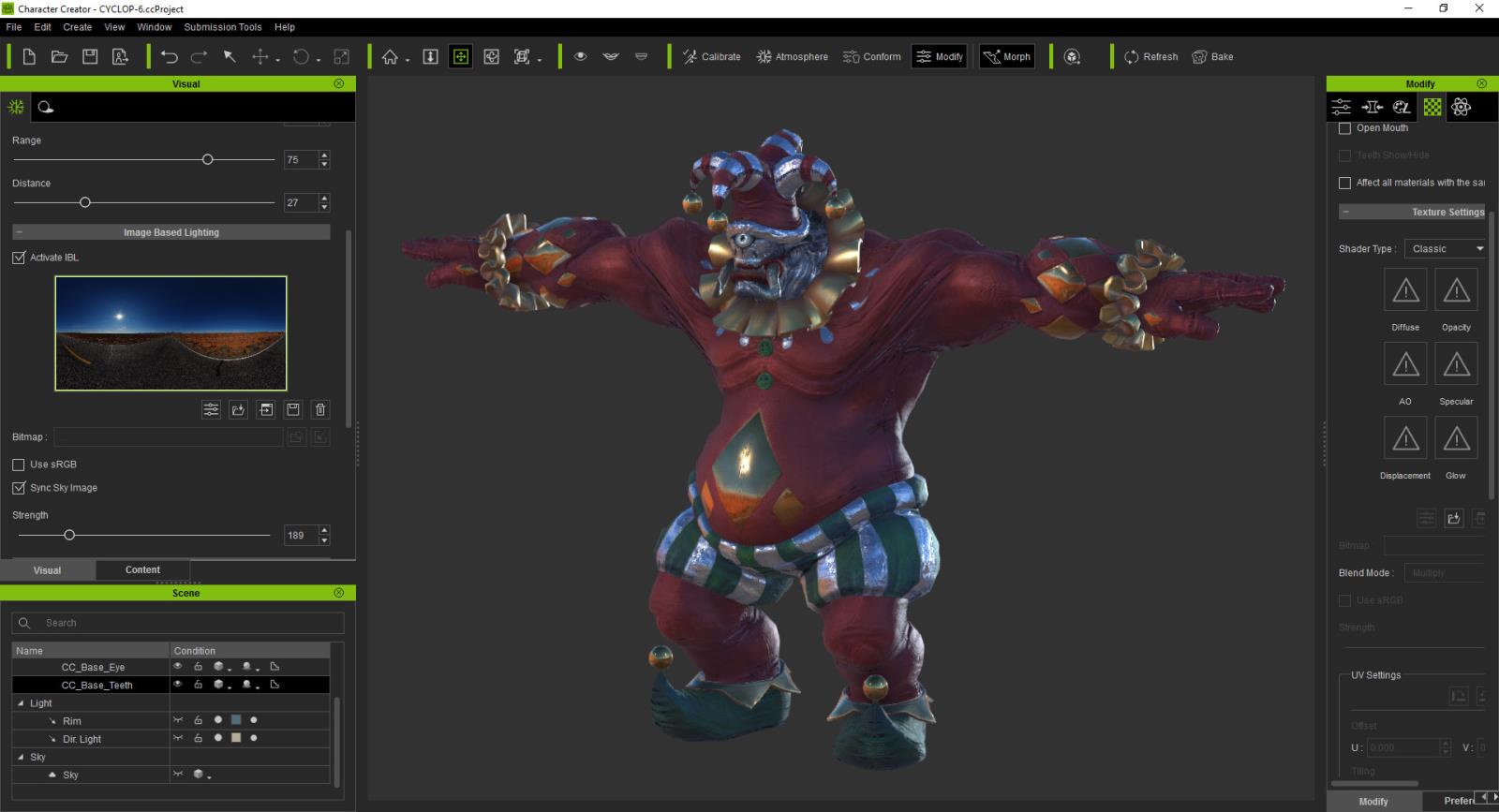Open move tool options dropdown arrow

click(x=278, y=61)
